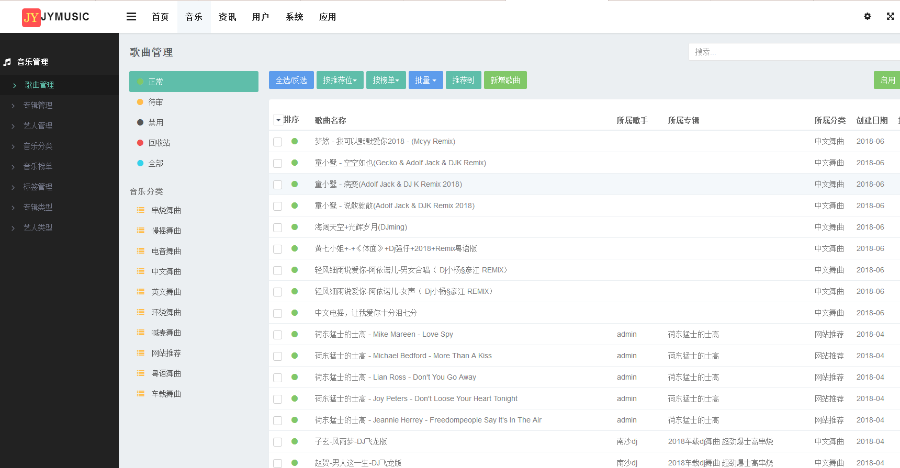Open the 用户 menu in top navigation

tap(260, 17)
